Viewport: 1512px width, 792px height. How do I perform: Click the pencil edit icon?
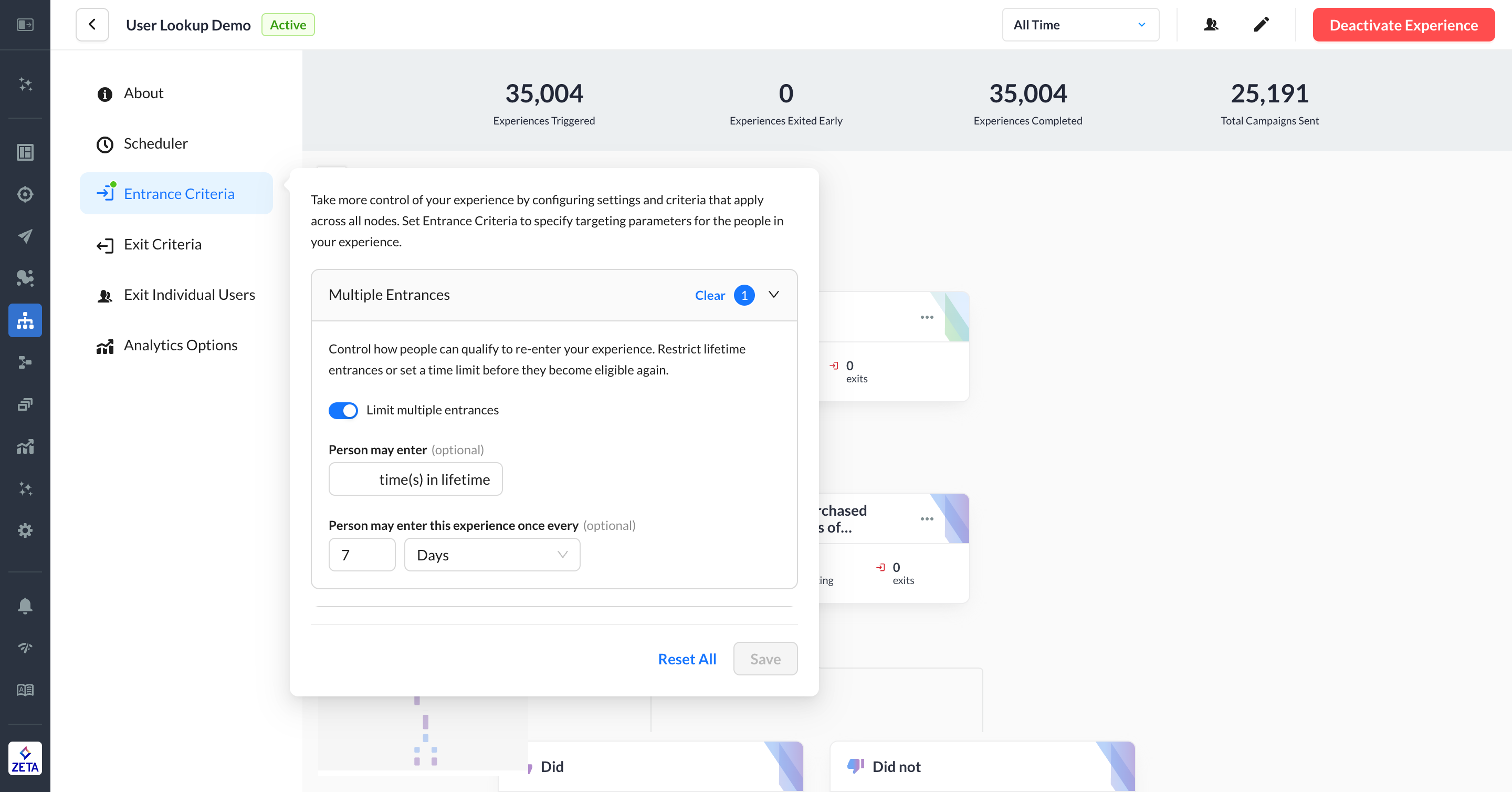click(1261, 25)
